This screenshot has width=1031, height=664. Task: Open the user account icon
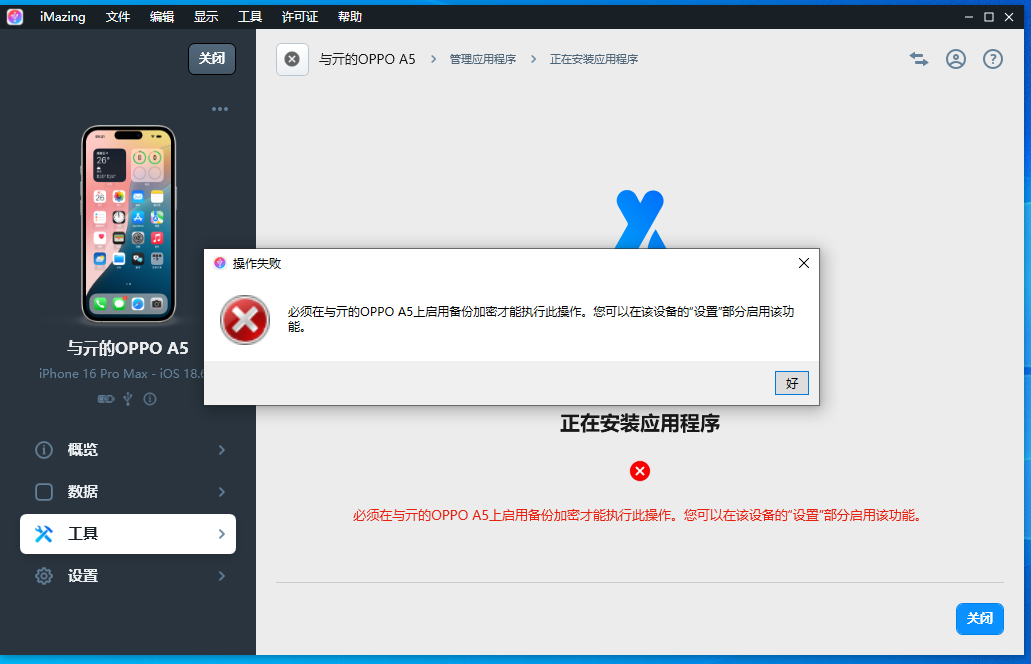tap(956, 59)
